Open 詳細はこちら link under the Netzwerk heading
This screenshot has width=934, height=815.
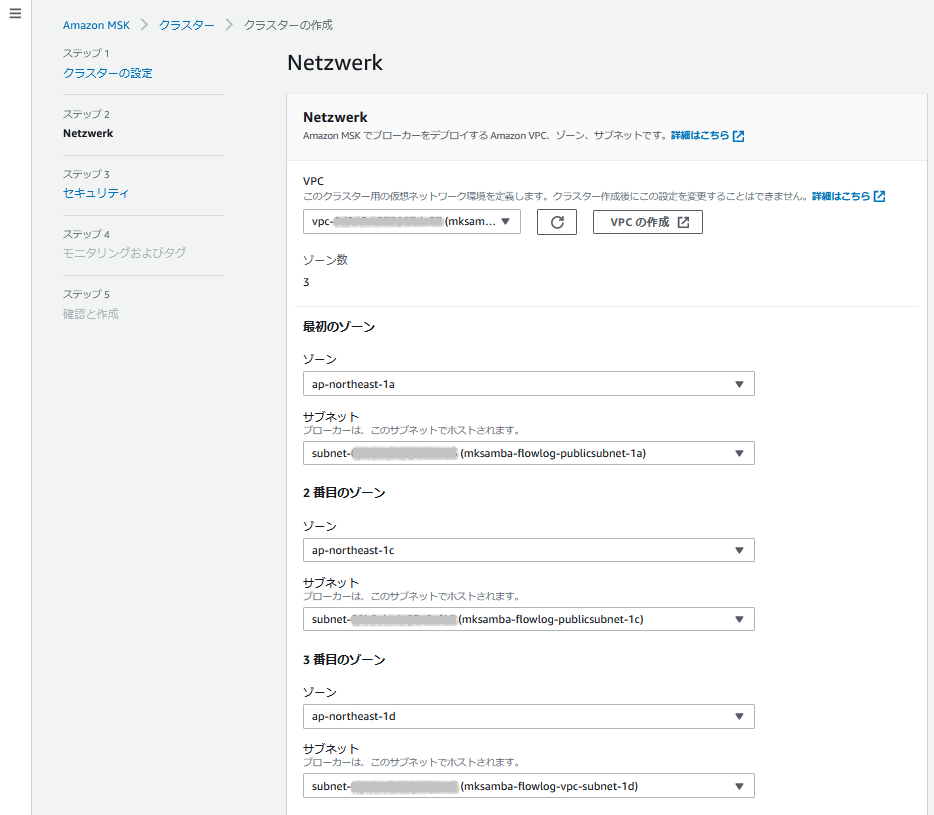click(x=700, y=136)
